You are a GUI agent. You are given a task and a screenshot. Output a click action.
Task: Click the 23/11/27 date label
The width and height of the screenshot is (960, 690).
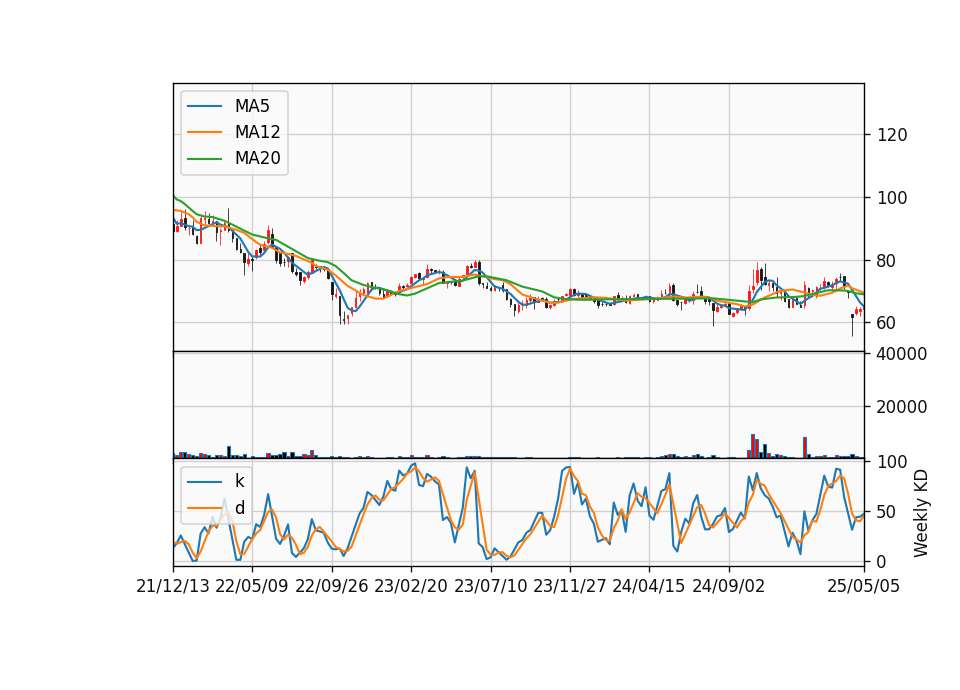[570, 587]
